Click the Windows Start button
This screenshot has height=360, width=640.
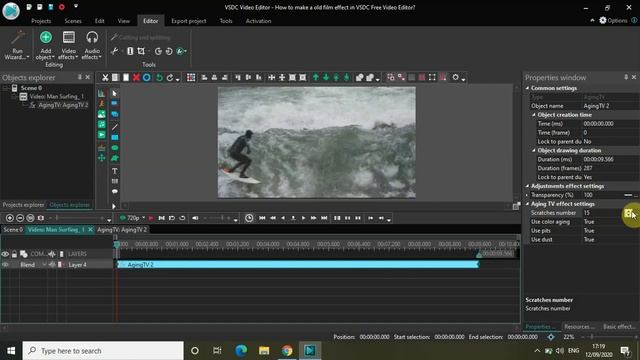pos(11,351)
